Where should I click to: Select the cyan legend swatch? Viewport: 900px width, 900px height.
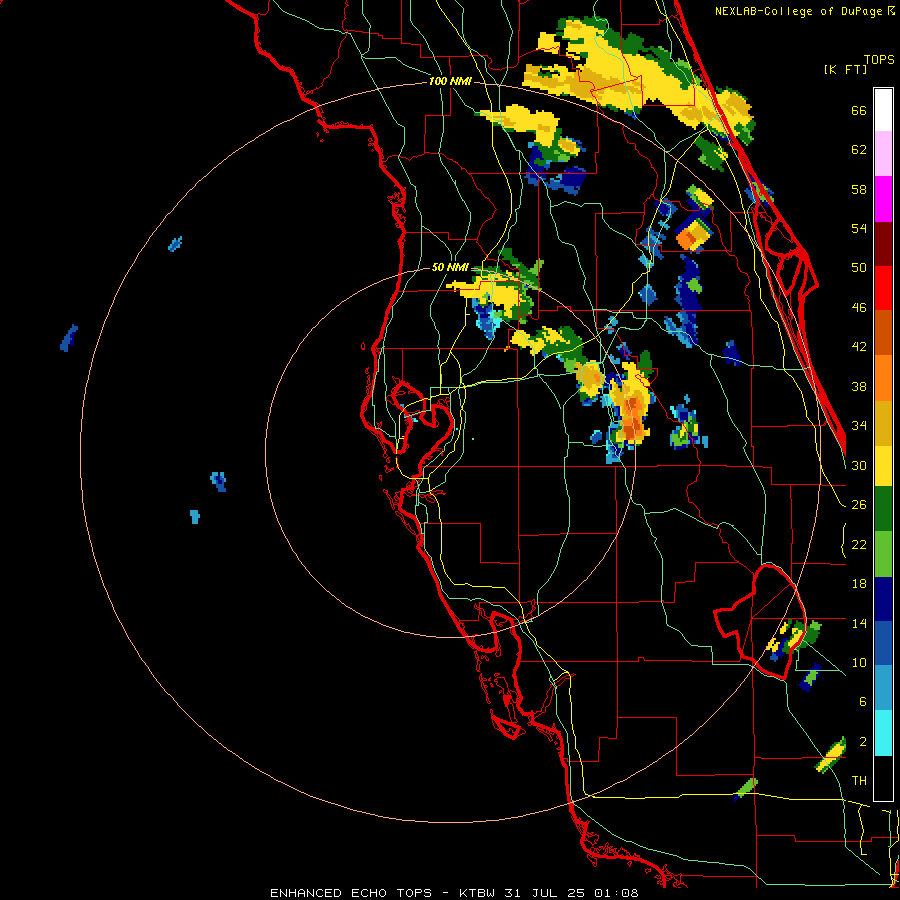[883, 733]
